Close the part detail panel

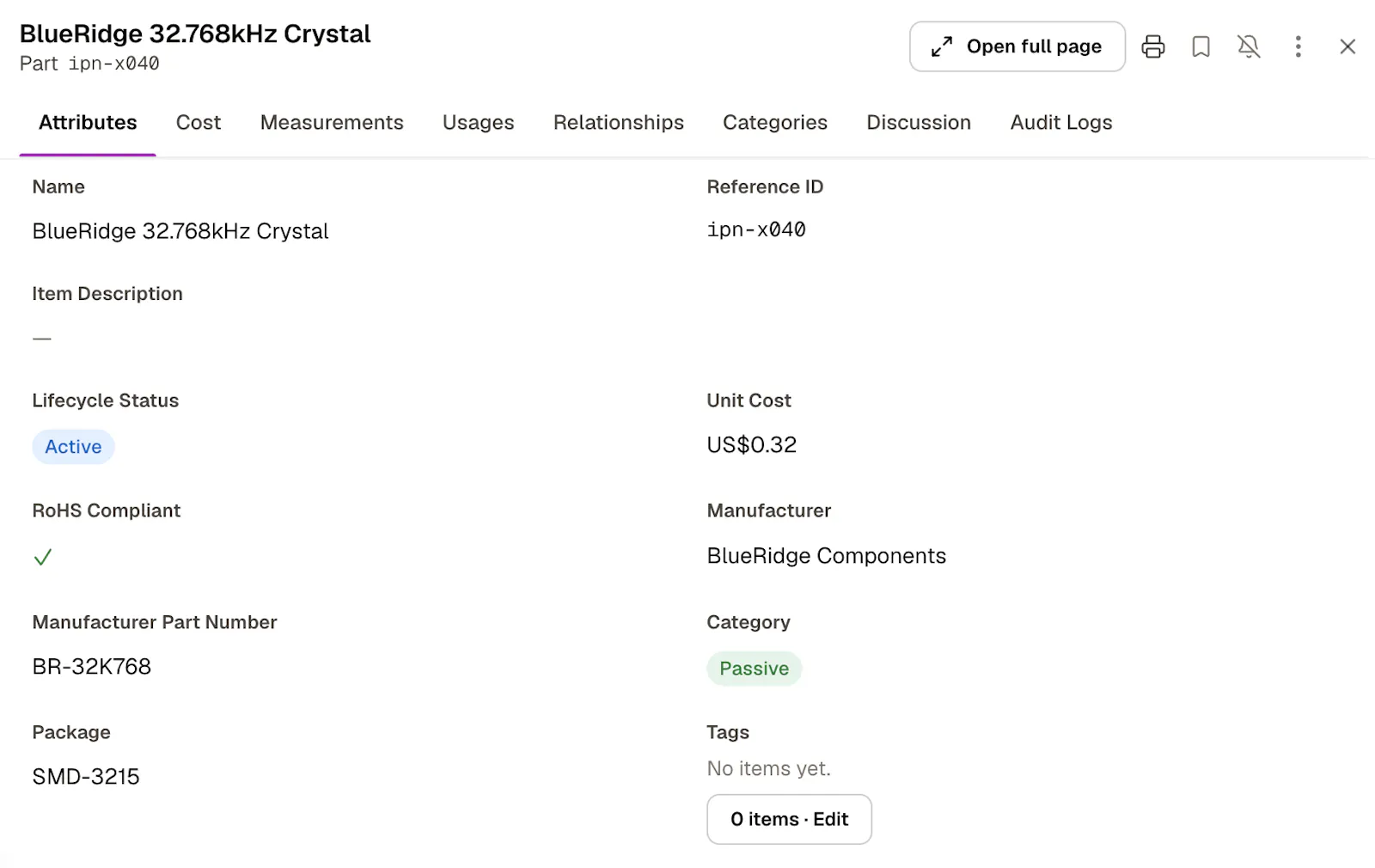tap(1347, 46)
